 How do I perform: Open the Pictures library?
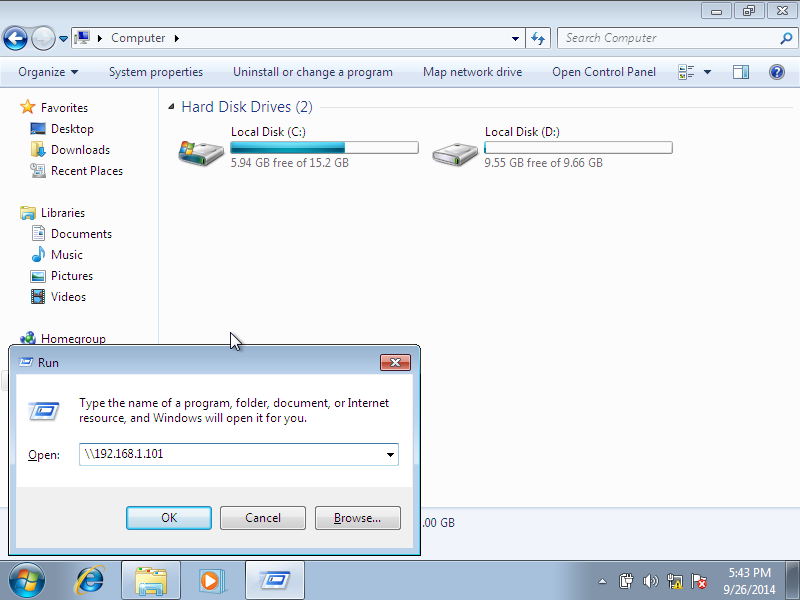tap(71, 276)
